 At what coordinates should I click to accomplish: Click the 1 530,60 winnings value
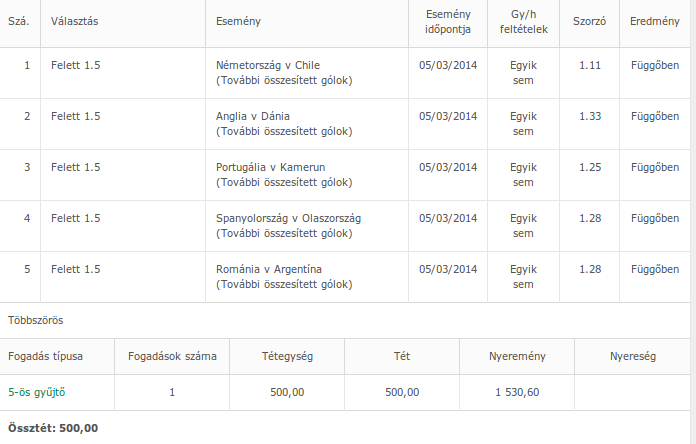click(517, 392)
